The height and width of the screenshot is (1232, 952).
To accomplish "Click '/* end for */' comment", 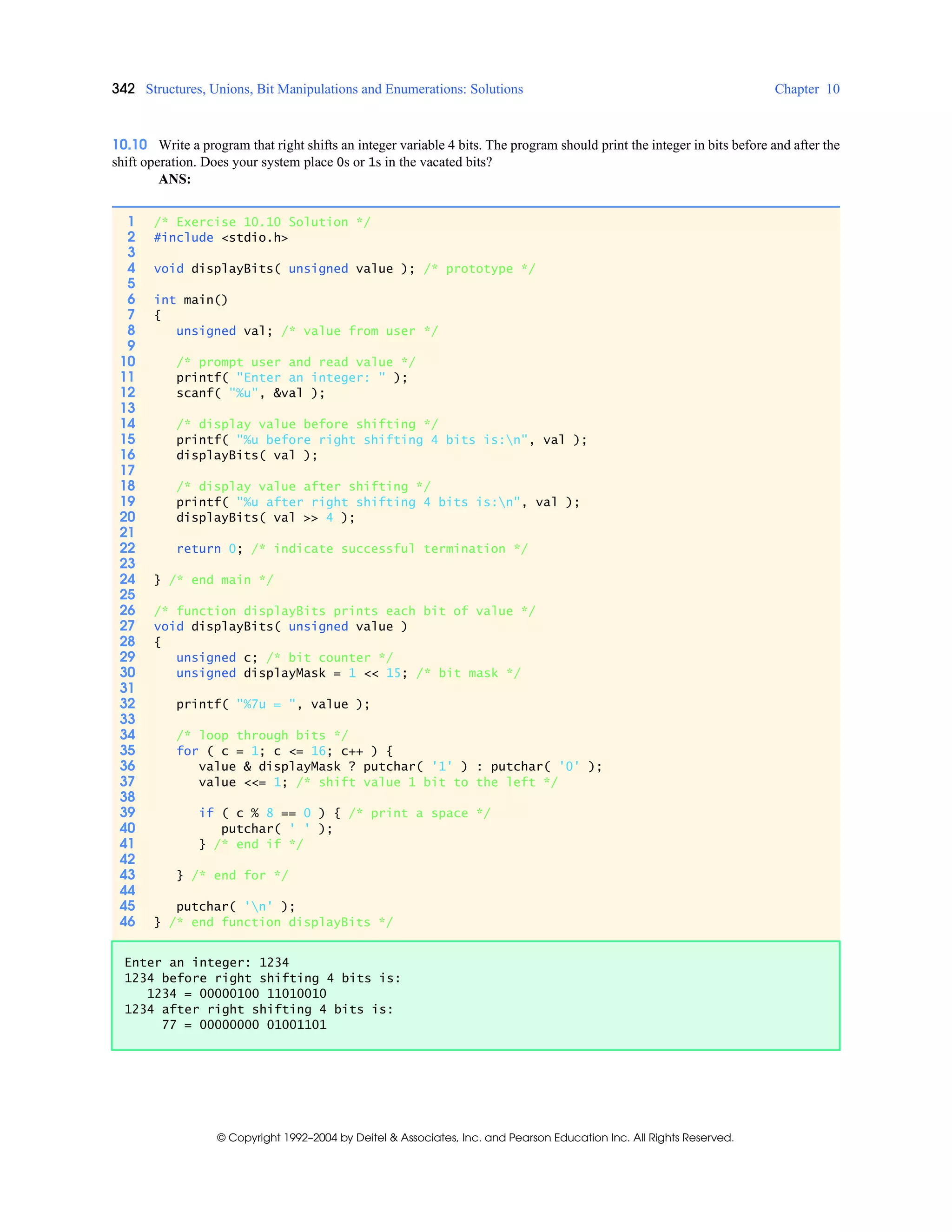I will pos(240,875).
